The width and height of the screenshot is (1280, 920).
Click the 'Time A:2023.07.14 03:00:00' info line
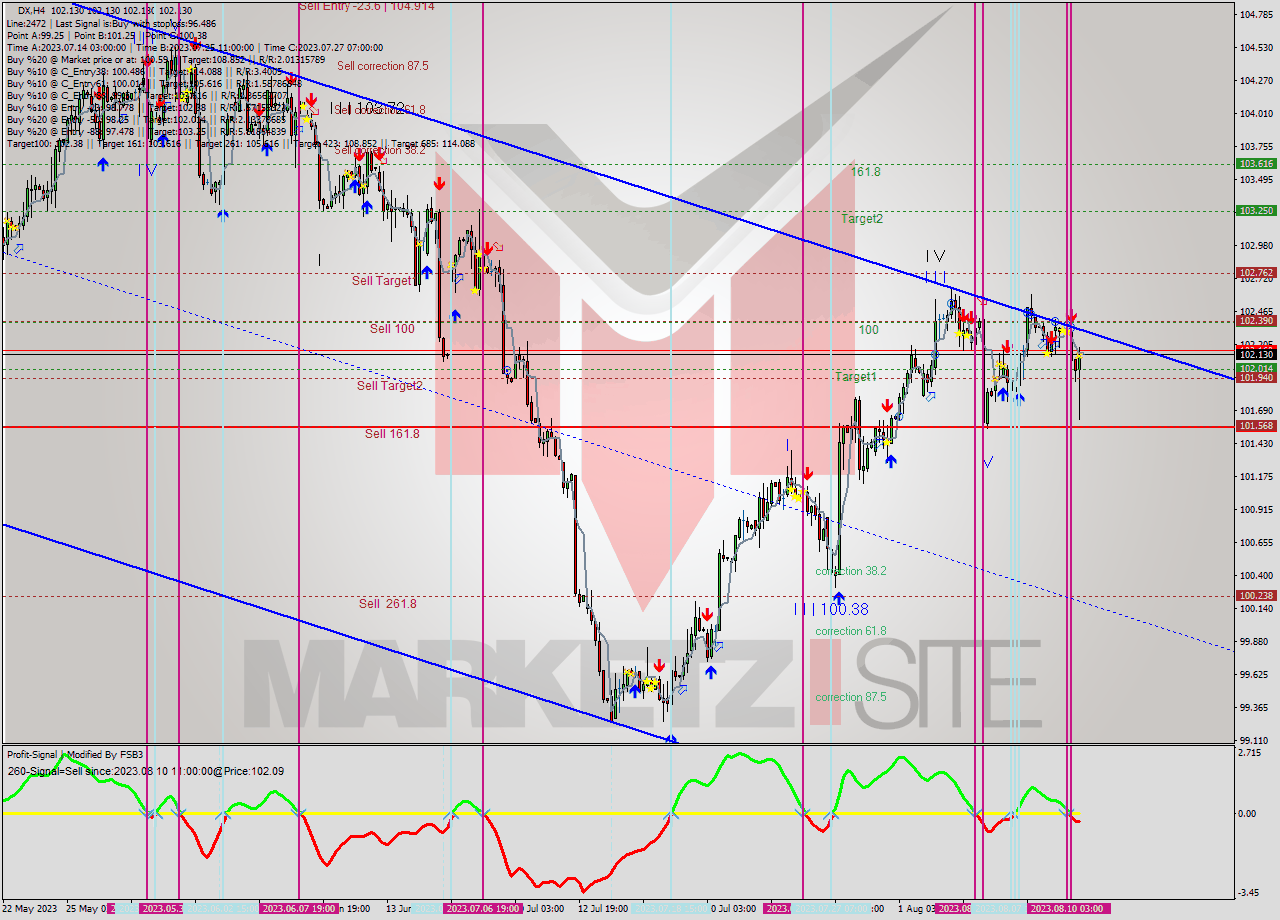tap(195, 47)
